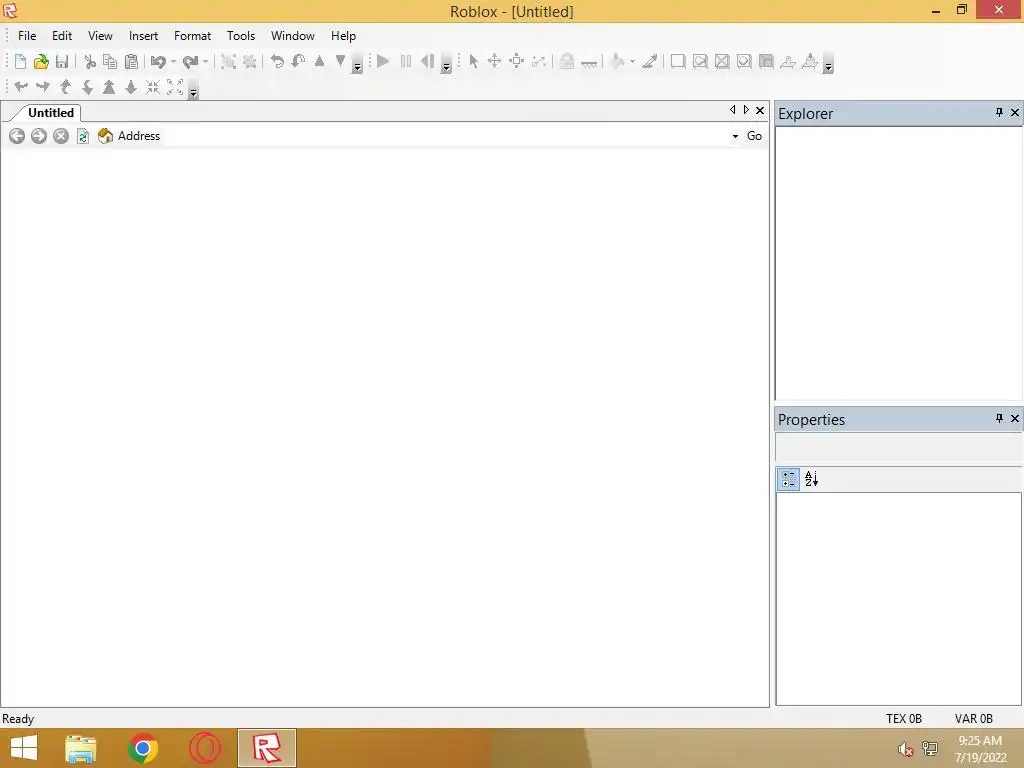Select the arrow pointer selection tool
The width and height of the screenshot is (1024, 768).
(473, 61)
